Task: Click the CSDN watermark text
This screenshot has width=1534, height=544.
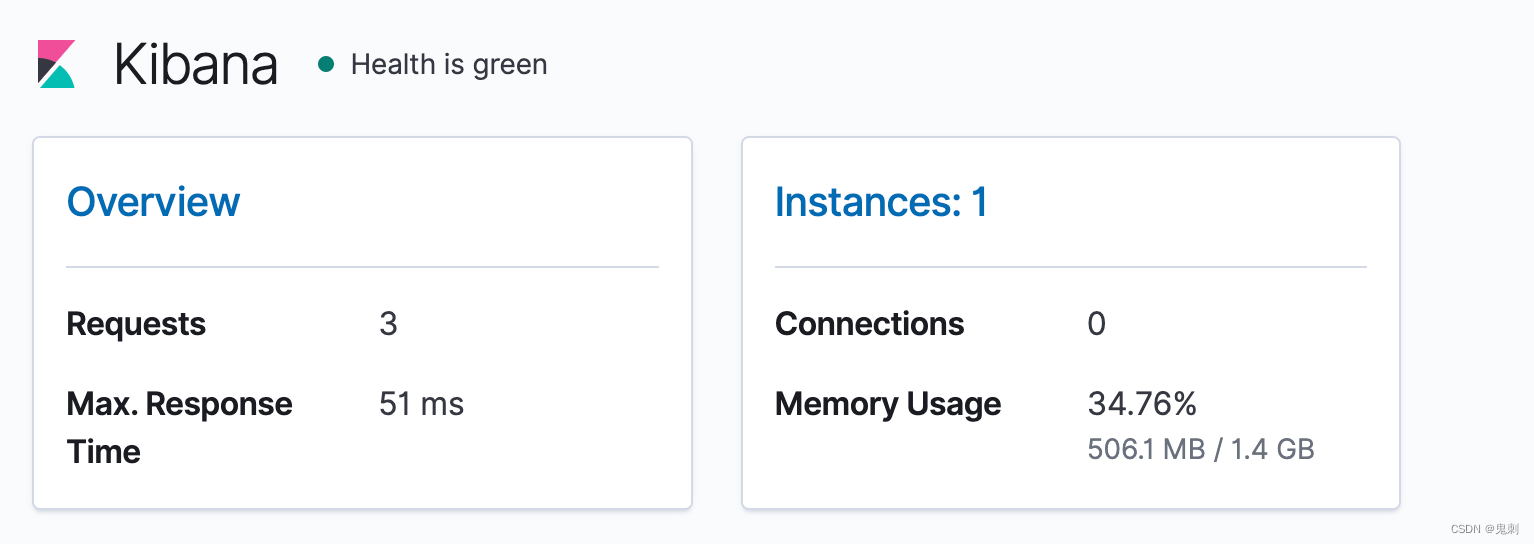Action: (x=1484, y=529)
